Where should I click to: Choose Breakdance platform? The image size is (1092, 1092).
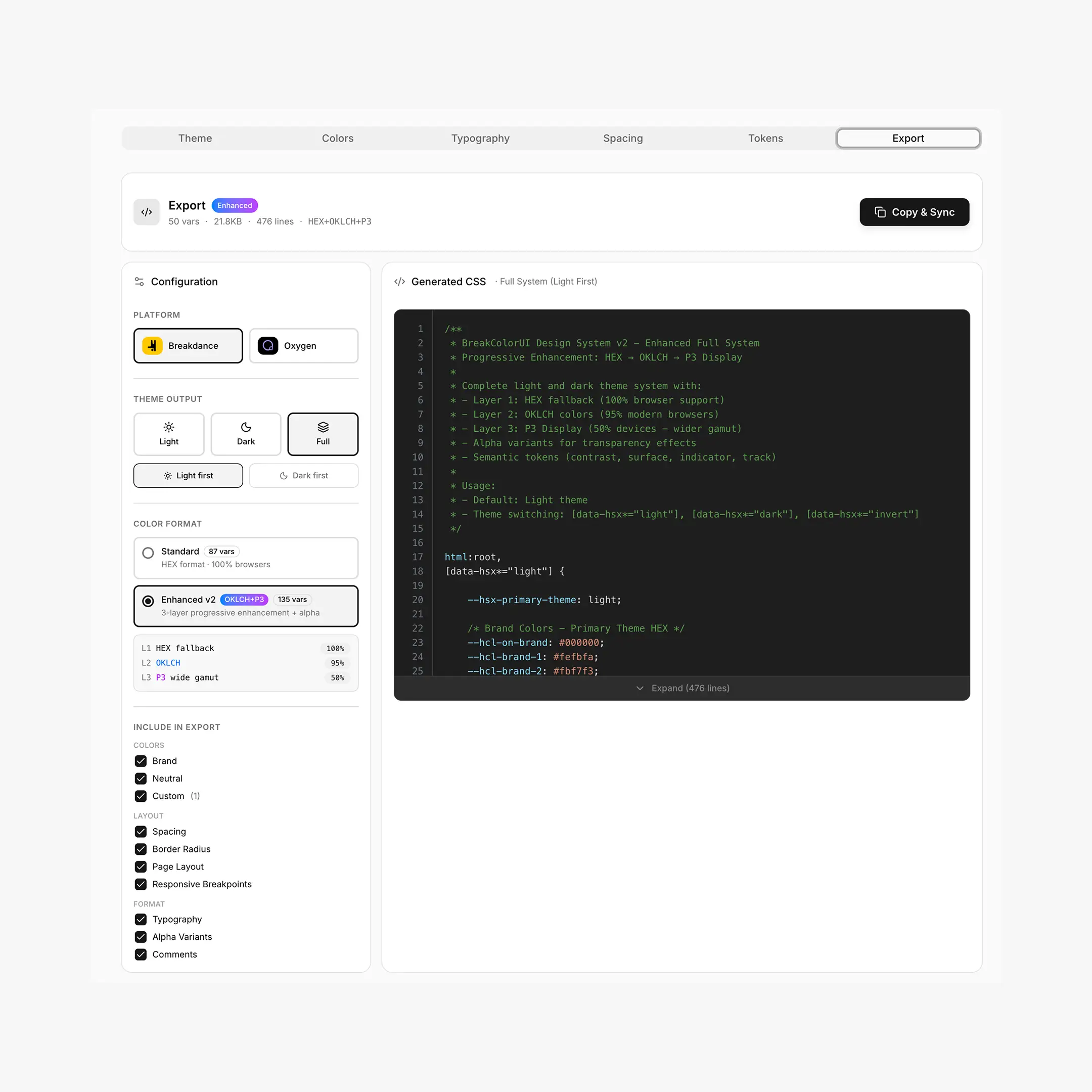pyautogui.click(x=188, y=346)
